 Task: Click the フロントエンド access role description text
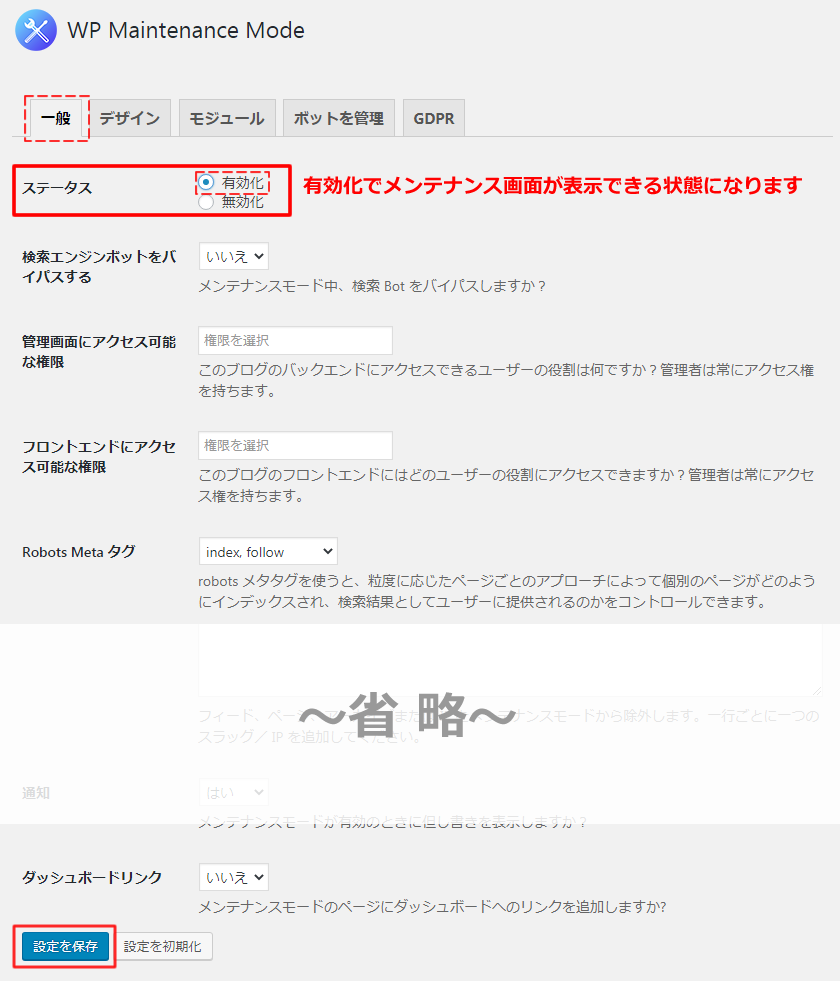(x=506, y=485)
